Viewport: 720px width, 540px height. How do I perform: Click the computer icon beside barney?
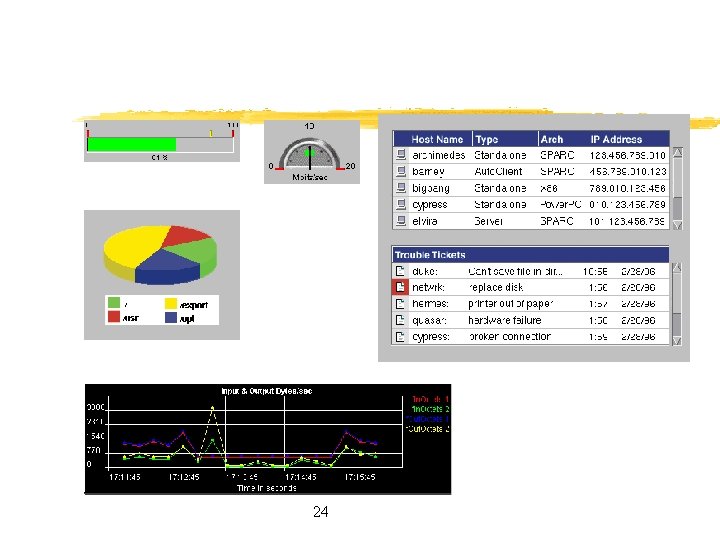[x=401, y=171]
